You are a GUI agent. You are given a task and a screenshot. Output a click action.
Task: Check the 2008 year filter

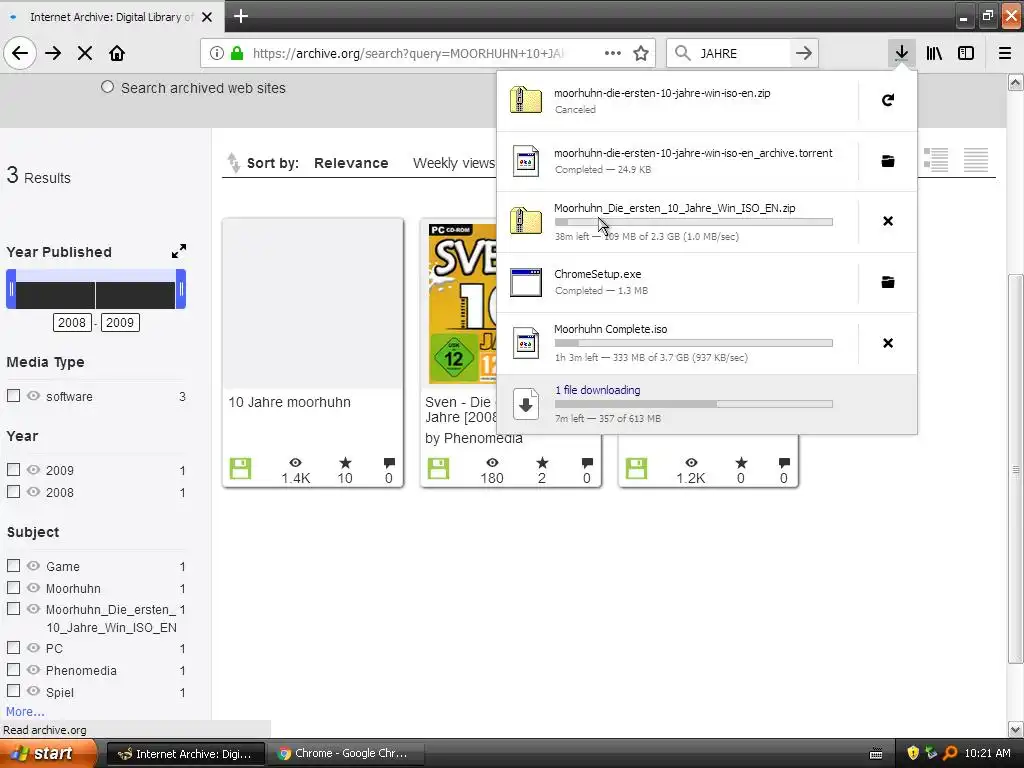coord(13,492)
